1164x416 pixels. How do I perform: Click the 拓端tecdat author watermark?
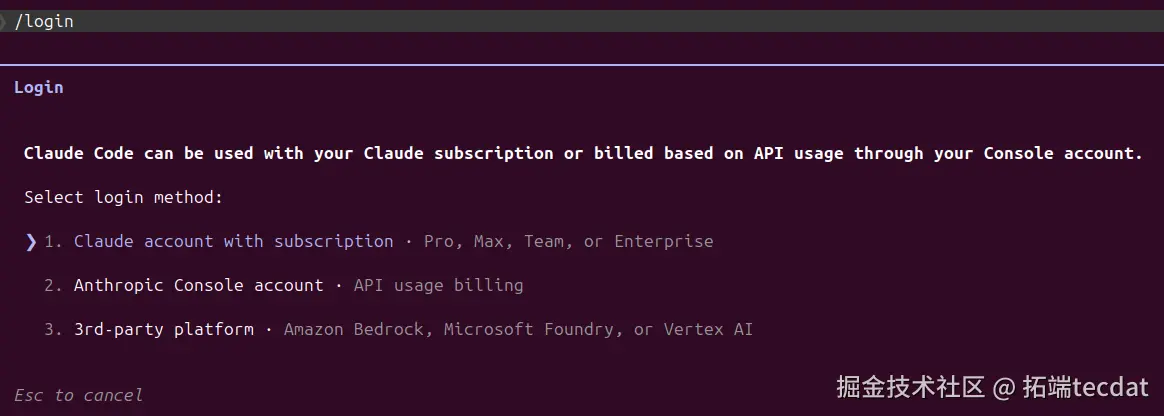click(1086, 387)
